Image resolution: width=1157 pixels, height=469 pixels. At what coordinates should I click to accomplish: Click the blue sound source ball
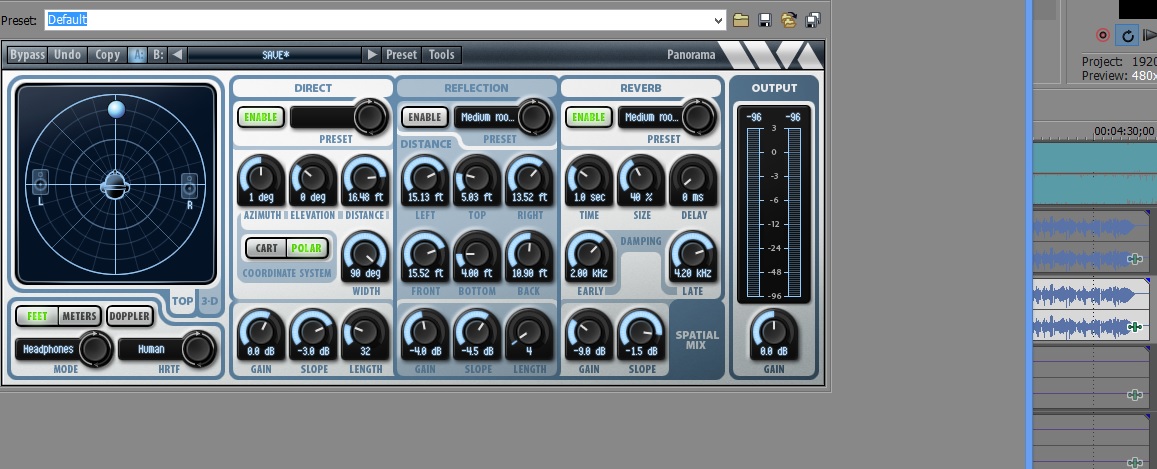(117, 109)
